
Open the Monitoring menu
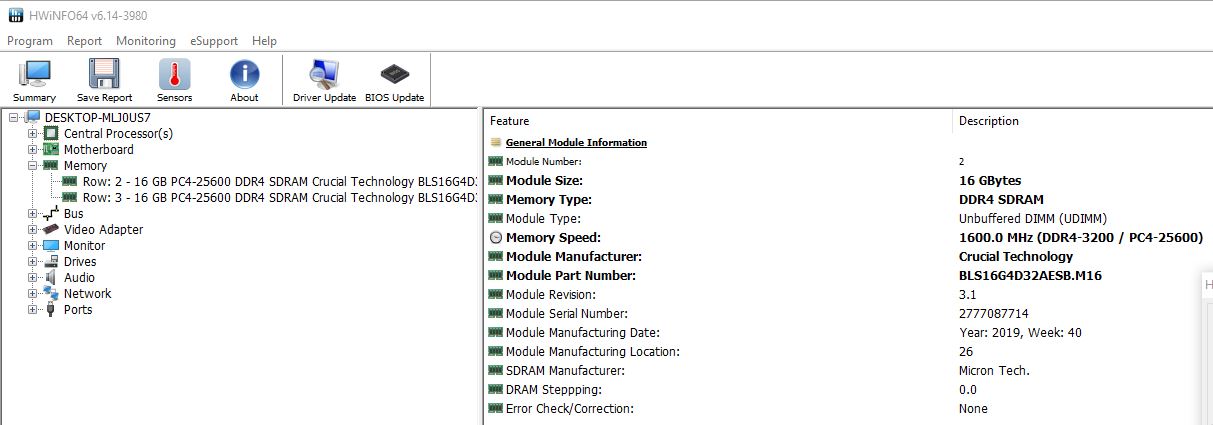pyautogui.click(x=146, y=41)
